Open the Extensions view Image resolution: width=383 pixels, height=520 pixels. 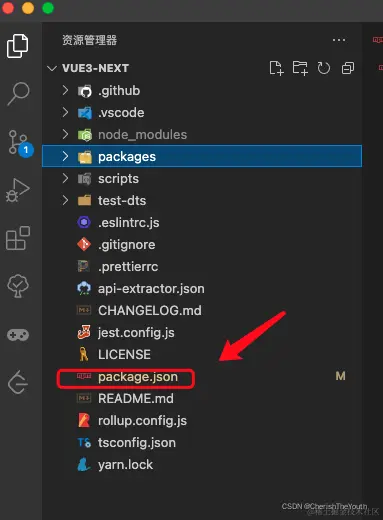18,238
